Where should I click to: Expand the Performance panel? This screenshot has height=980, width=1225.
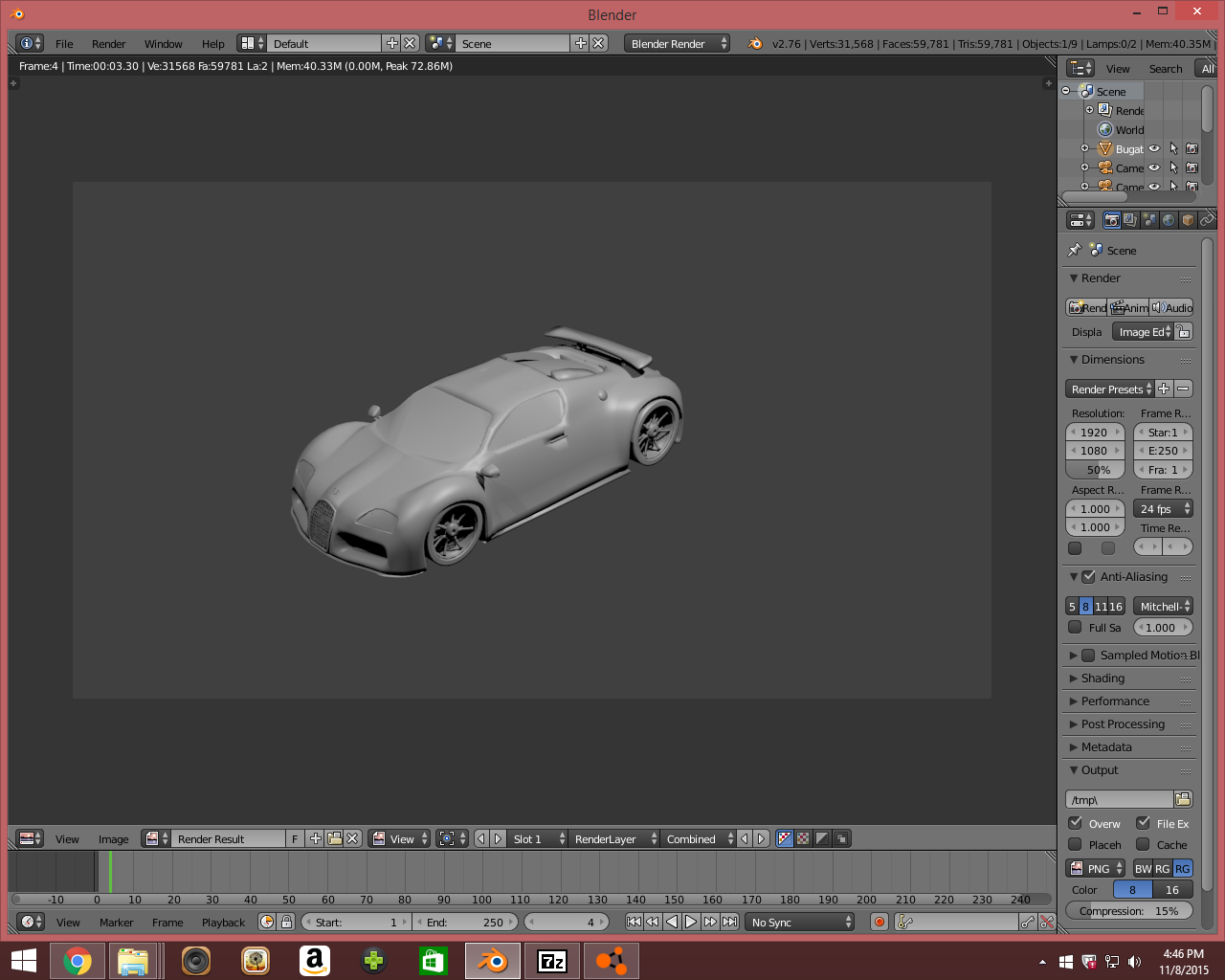[1115, 701]
